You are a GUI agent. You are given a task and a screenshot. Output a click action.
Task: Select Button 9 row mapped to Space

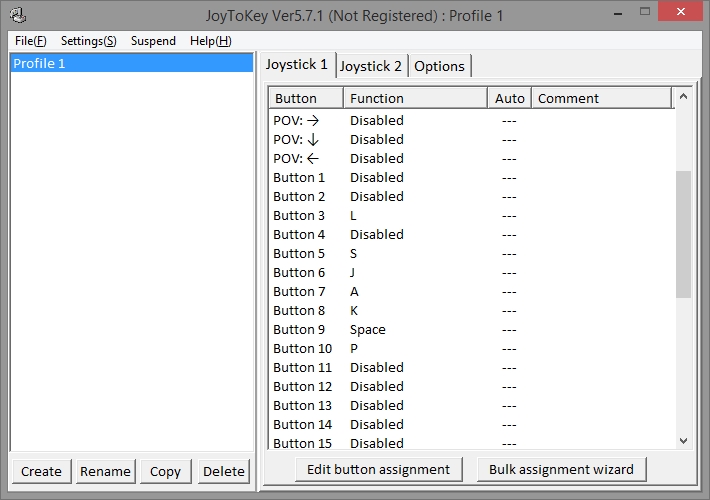coord(471,330)
